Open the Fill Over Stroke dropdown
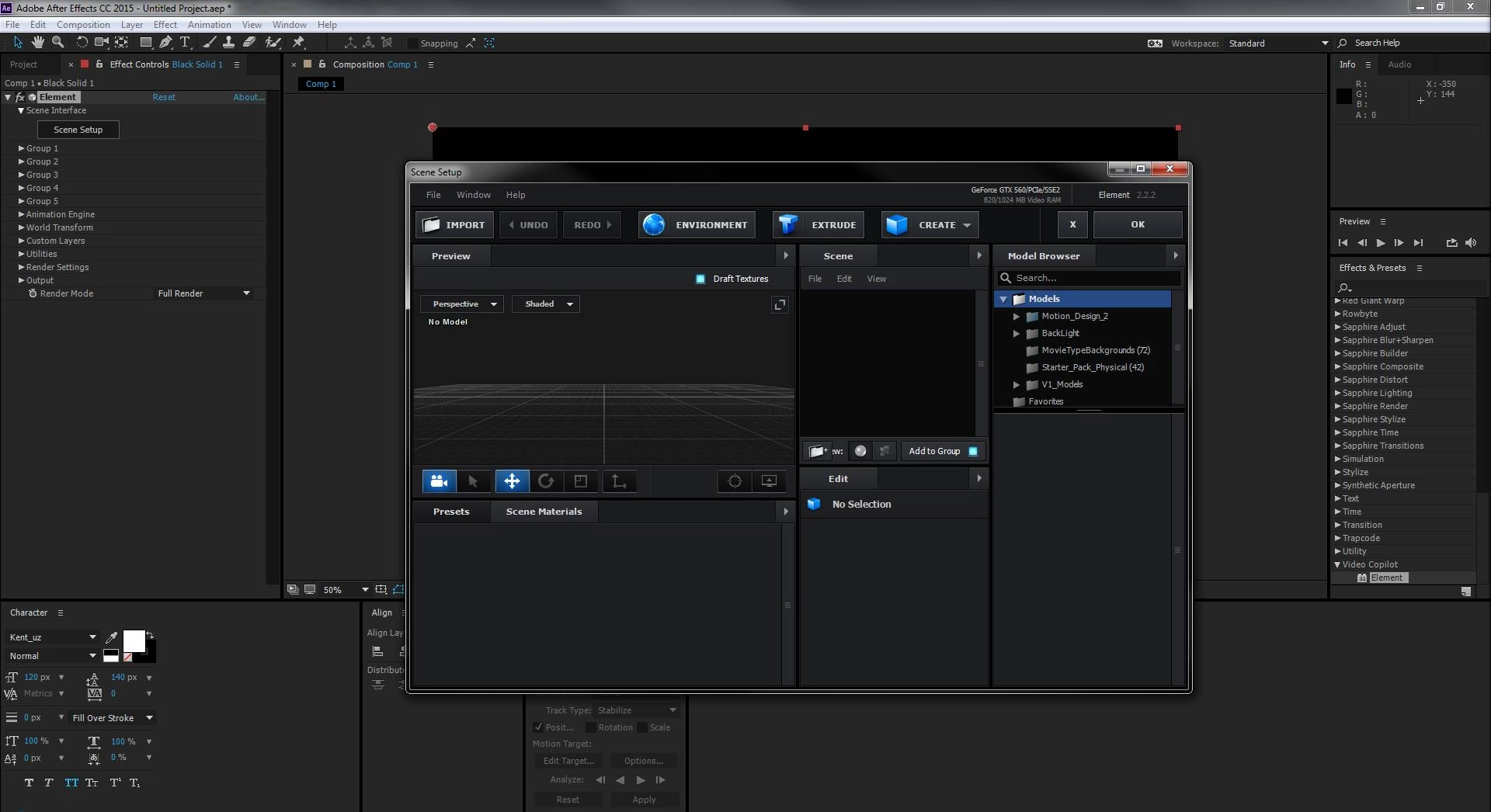 [x=113, y=718]
